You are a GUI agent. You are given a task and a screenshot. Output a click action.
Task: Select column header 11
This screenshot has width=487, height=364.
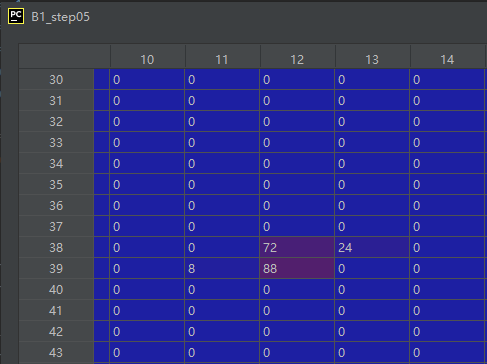(x=222, y=60)
